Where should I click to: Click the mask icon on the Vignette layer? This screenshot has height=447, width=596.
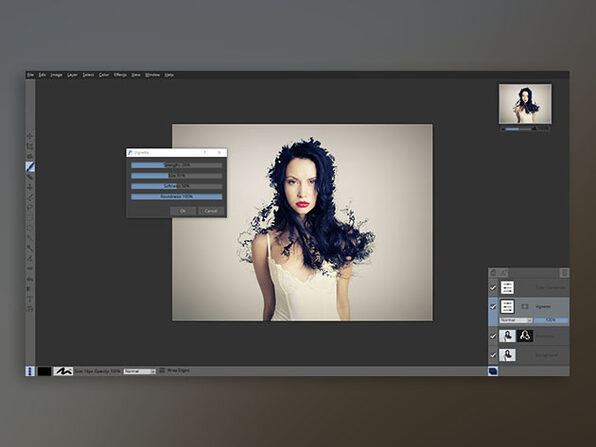525,306
